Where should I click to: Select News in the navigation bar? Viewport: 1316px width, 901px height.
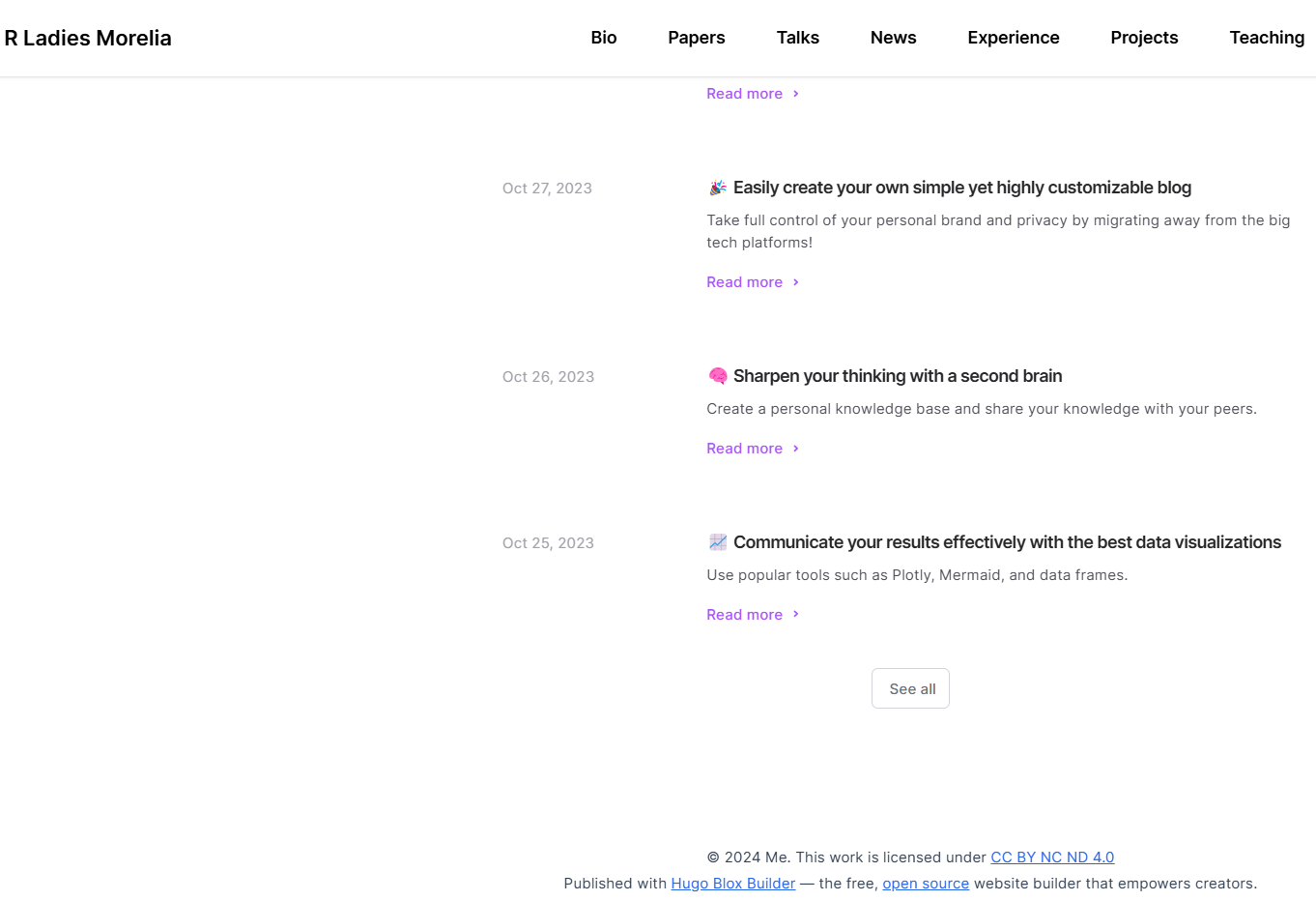pyautogui.click(x=894, y=38)
